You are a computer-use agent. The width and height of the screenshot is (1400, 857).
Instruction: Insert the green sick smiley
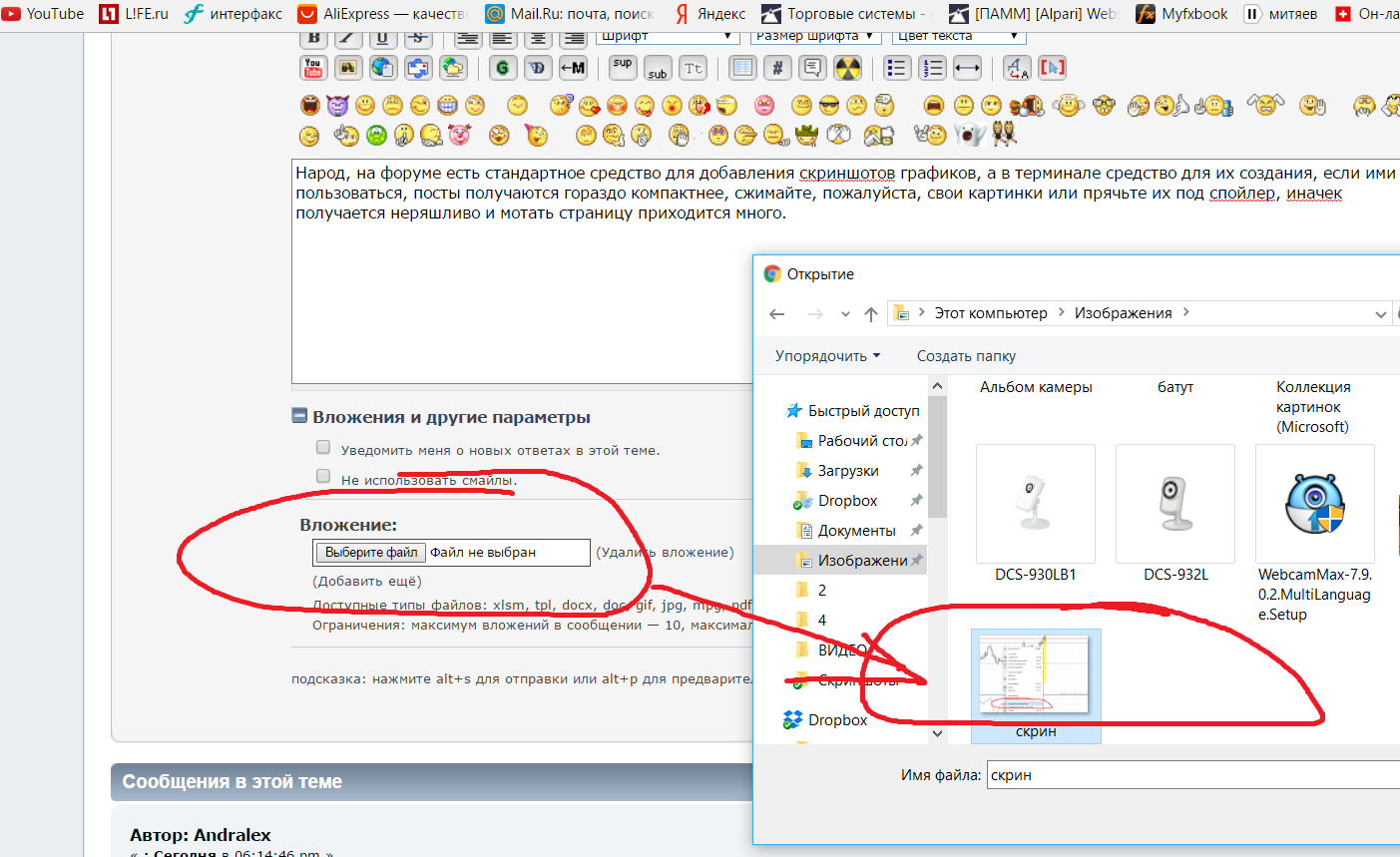coord(376,134)
